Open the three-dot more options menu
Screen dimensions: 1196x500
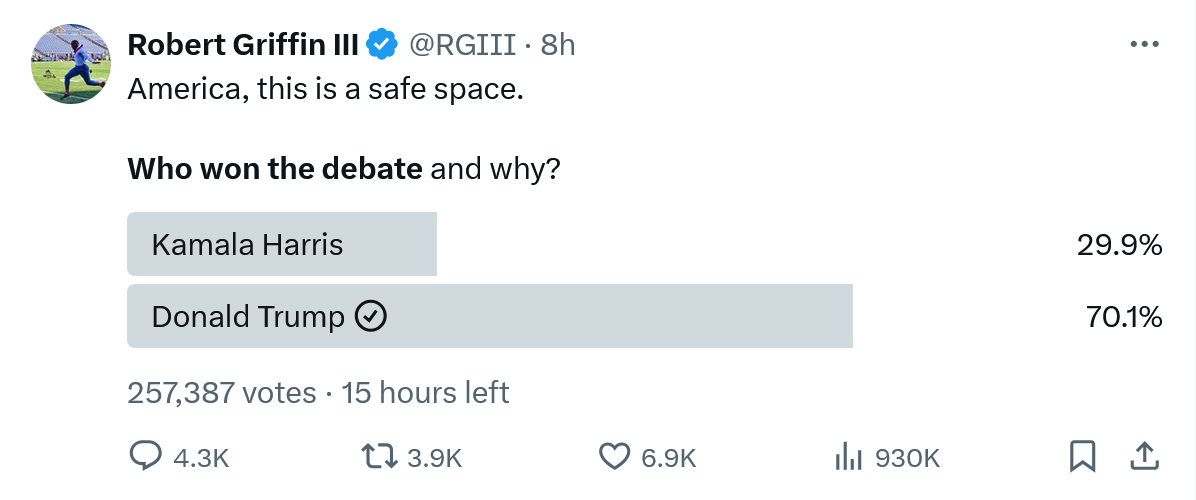click(x=1143, y=45)
